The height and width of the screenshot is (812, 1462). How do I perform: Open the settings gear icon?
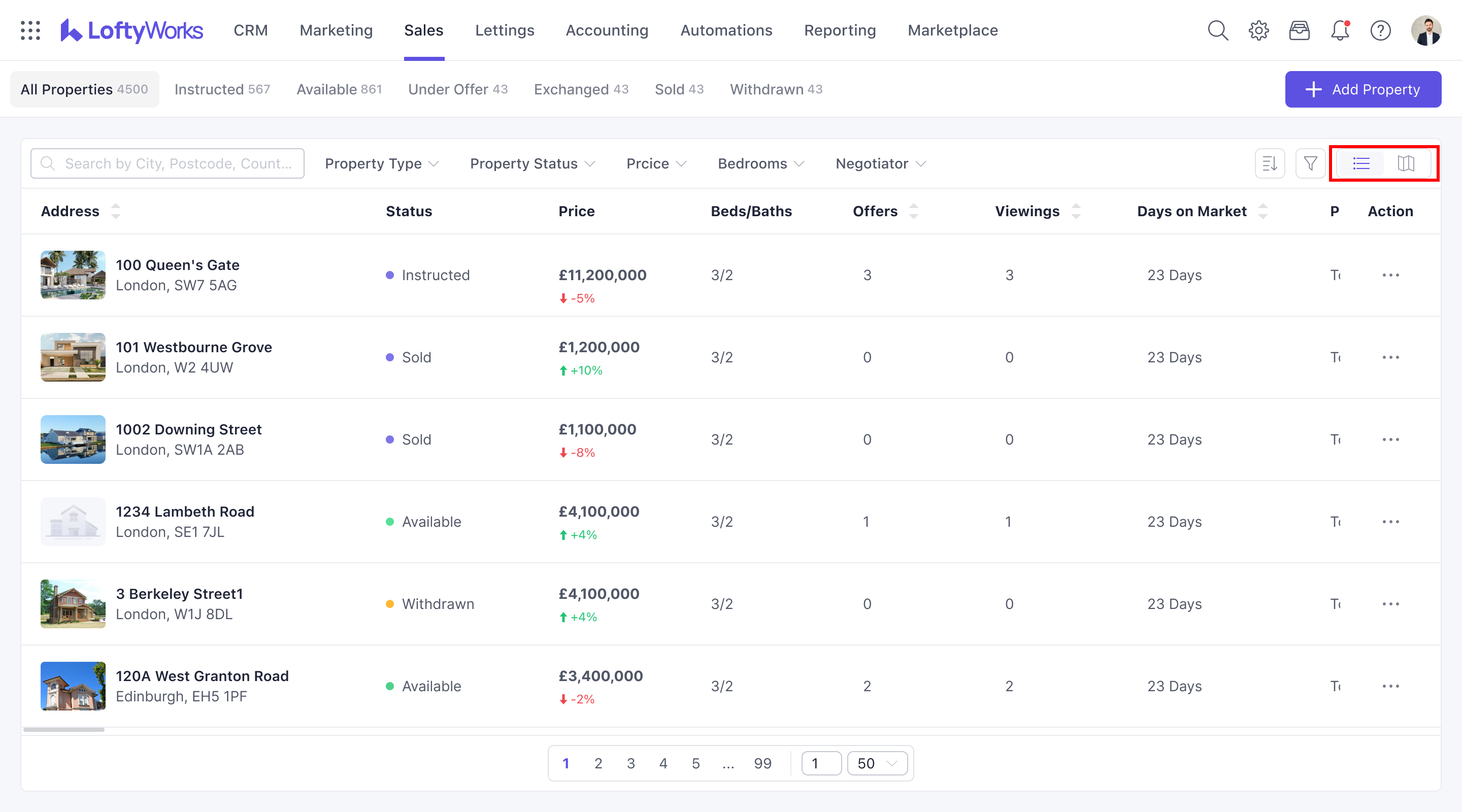[x=1258, y=30]
